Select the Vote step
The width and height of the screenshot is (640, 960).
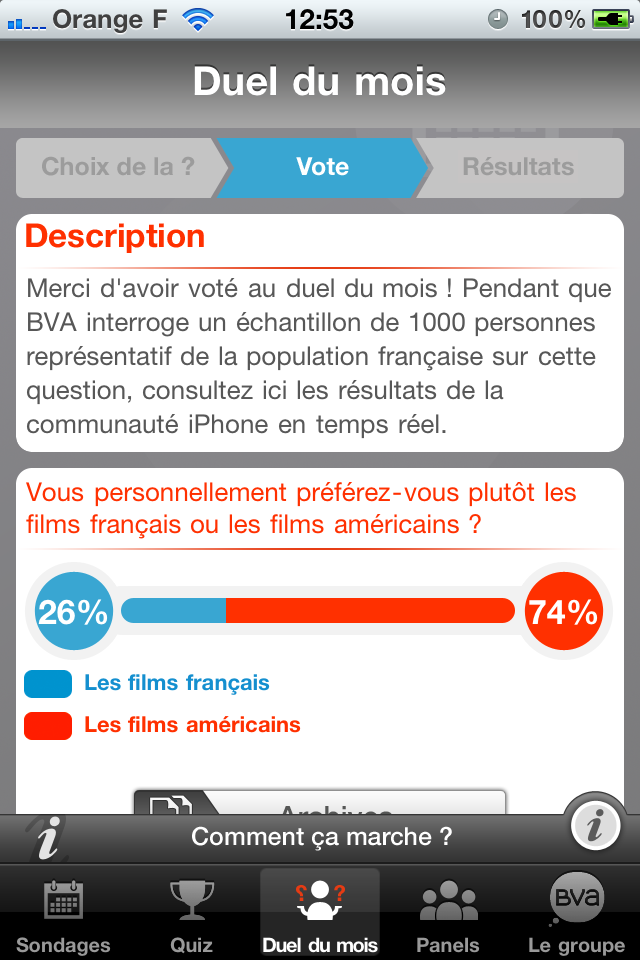click(x=322, y=167)
